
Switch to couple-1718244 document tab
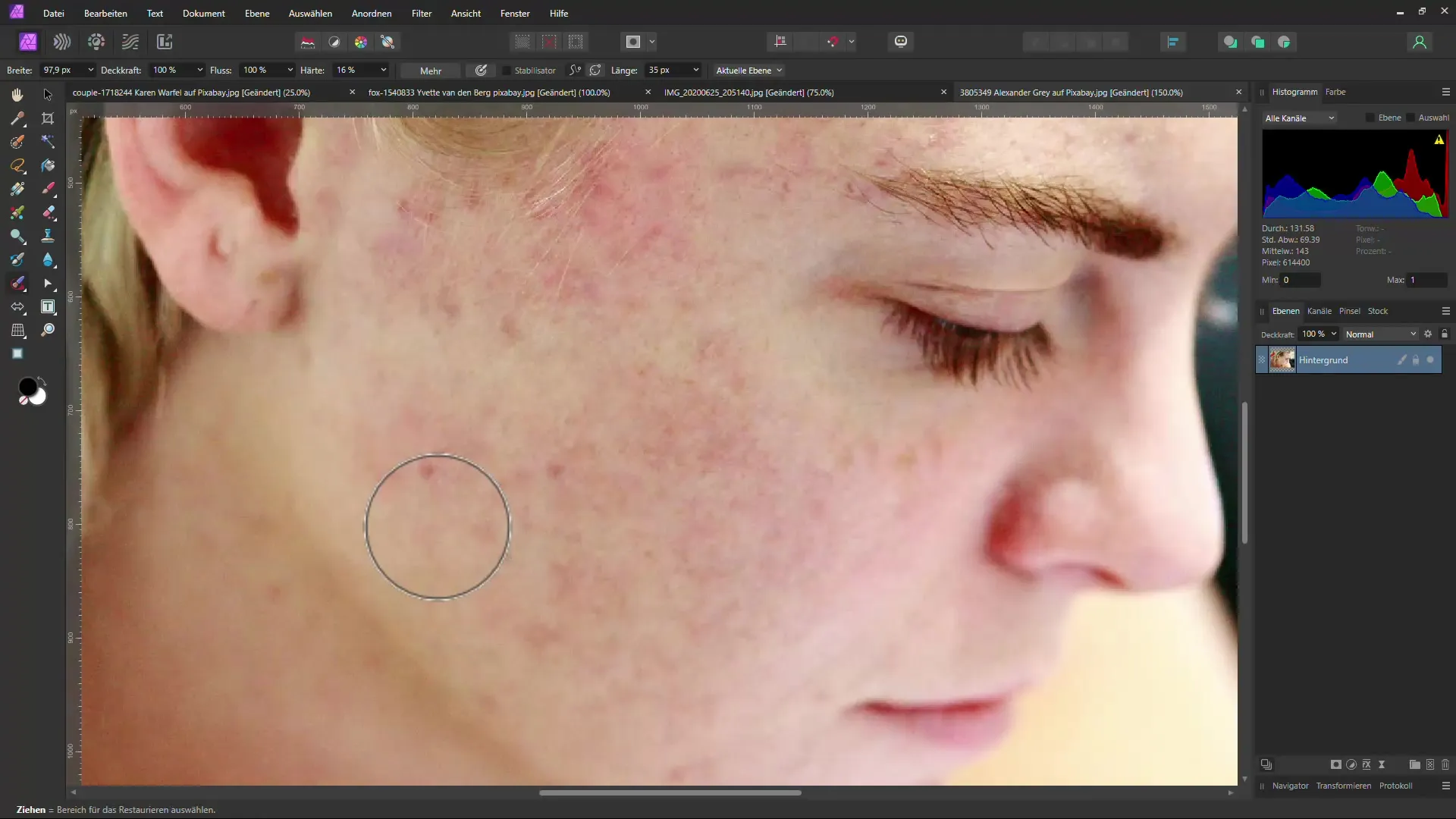(191, 93)
